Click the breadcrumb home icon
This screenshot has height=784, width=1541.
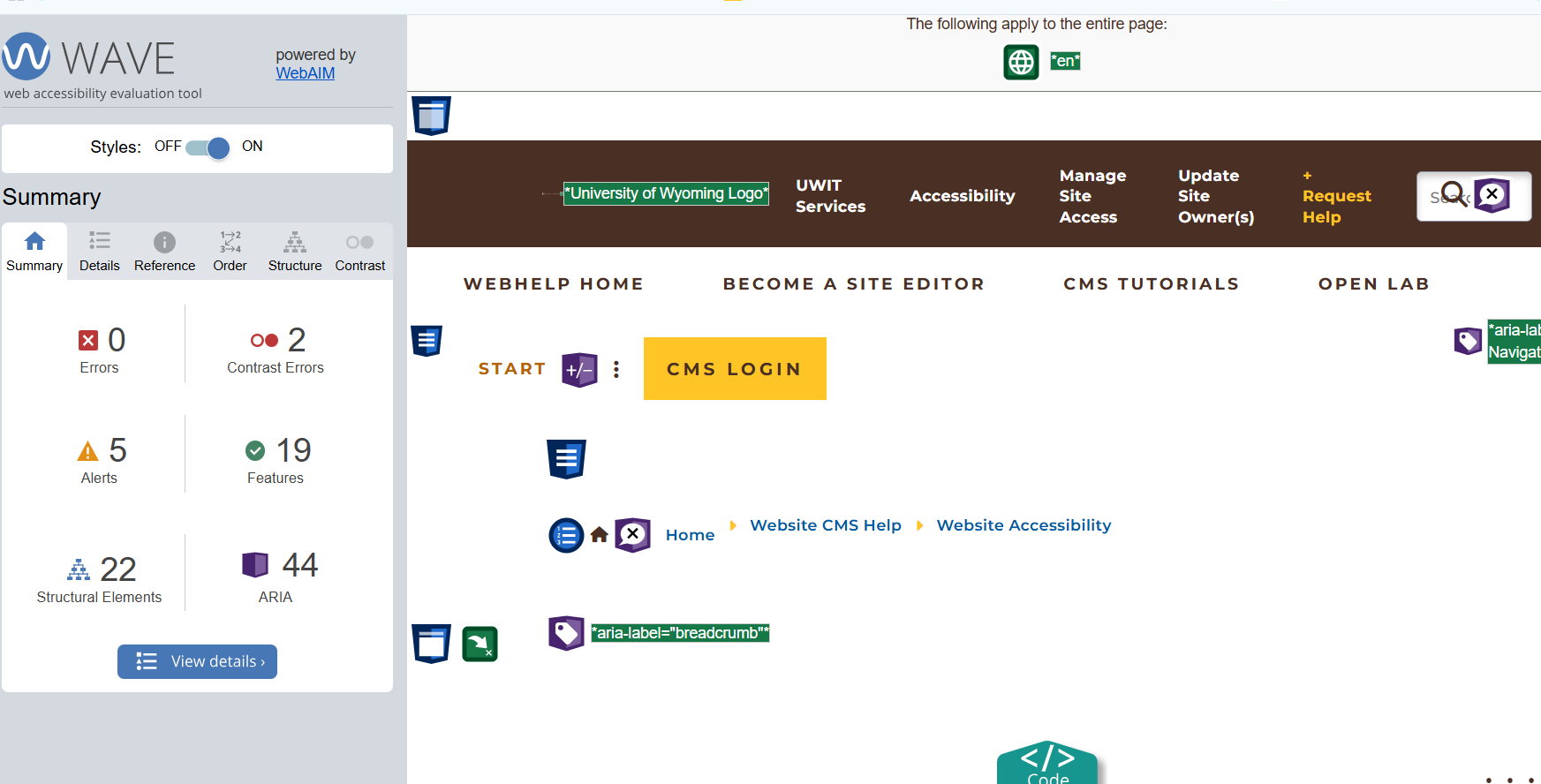(599, 534)
